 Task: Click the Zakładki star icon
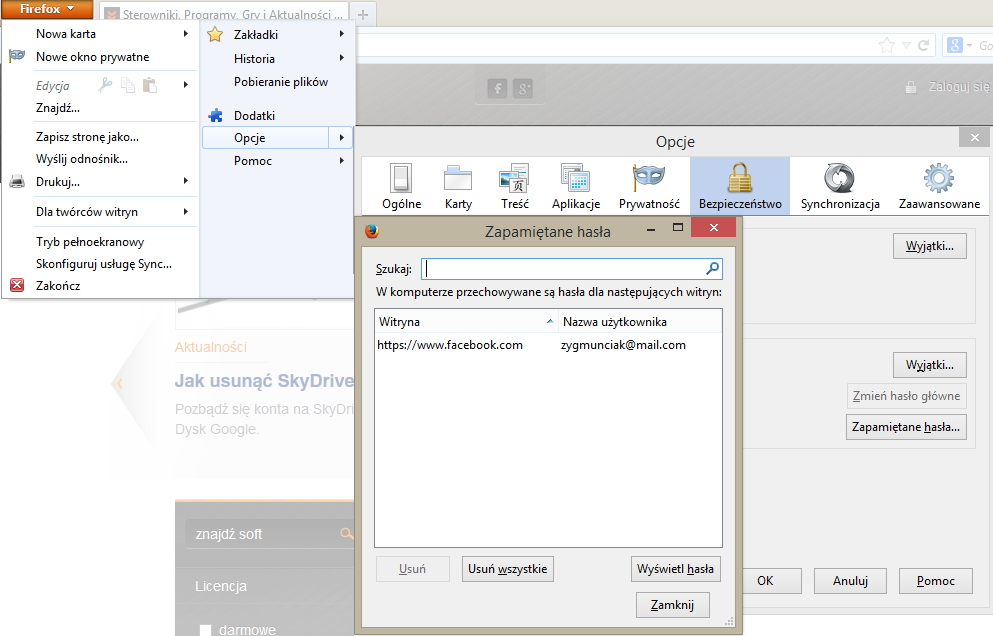click(x=215, y=34)
